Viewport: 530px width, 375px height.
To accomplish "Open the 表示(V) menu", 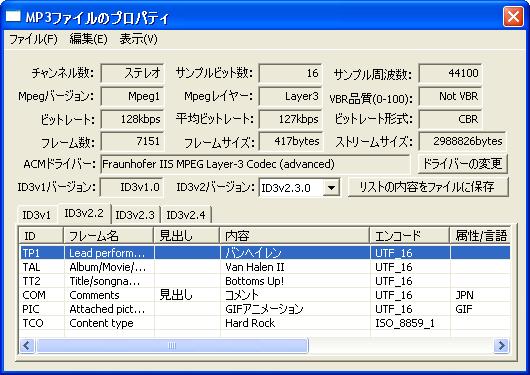I will [x=138, y=39].
